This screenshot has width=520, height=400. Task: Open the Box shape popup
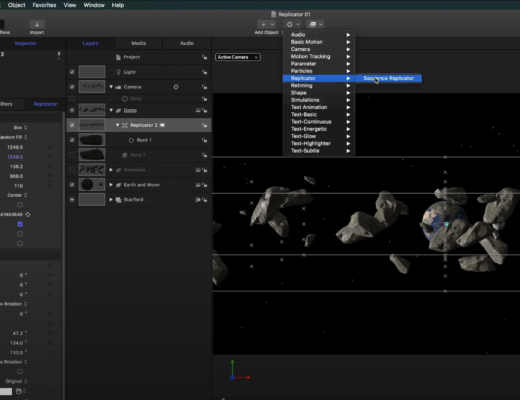point(20,128)
